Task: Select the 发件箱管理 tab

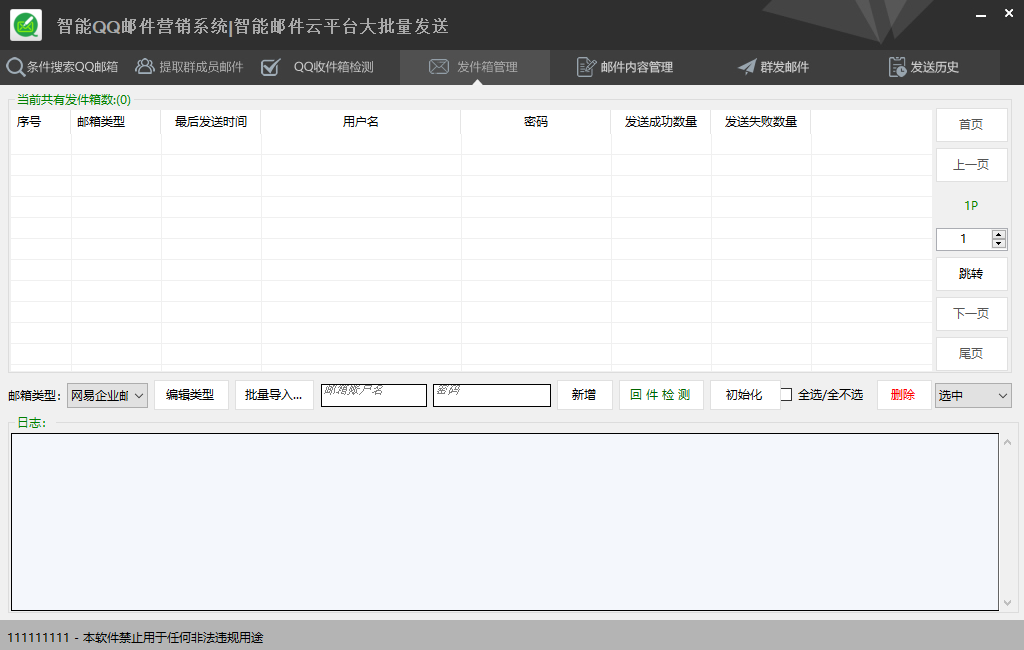Action: click(475, 67)
